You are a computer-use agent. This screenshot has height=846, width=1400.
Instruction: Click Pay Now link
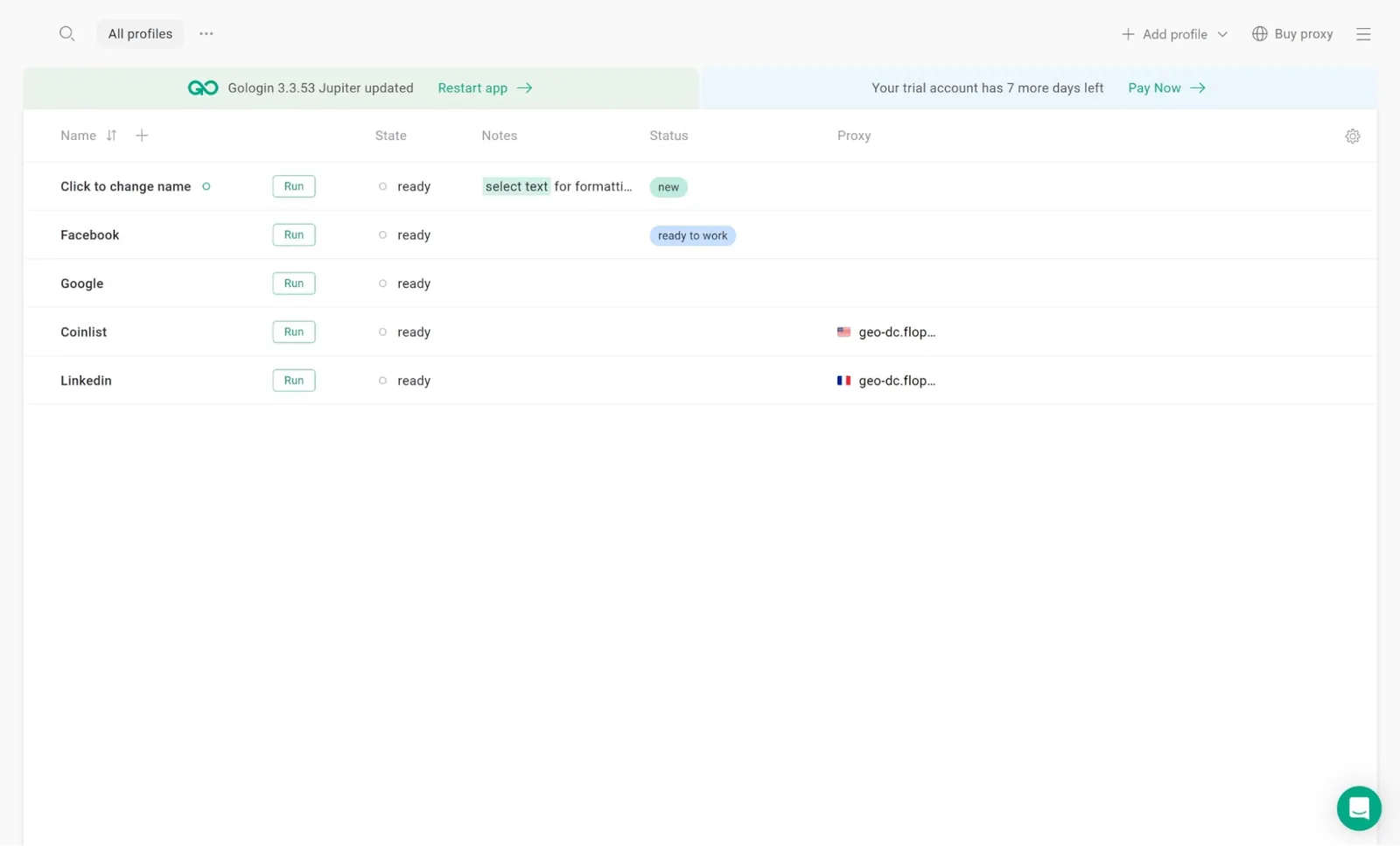coord(1154,88)
